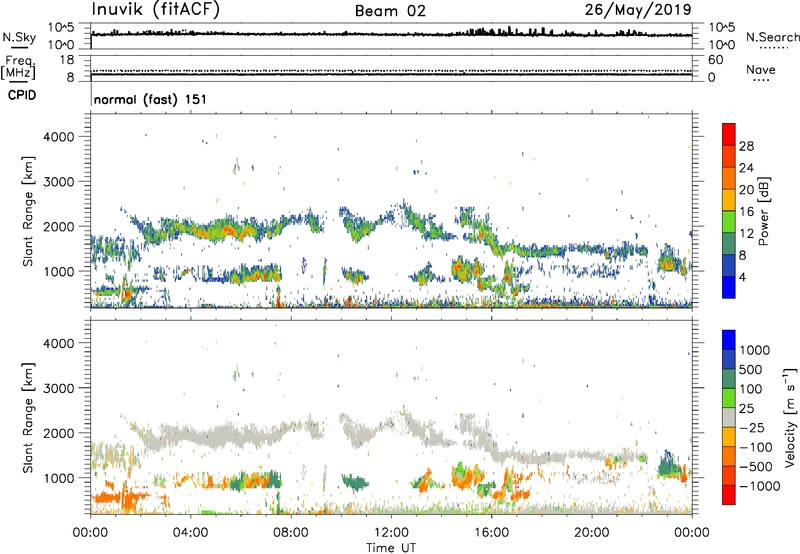
Task: Click the '04:00' time tick label
Action: tap(190, 533)
